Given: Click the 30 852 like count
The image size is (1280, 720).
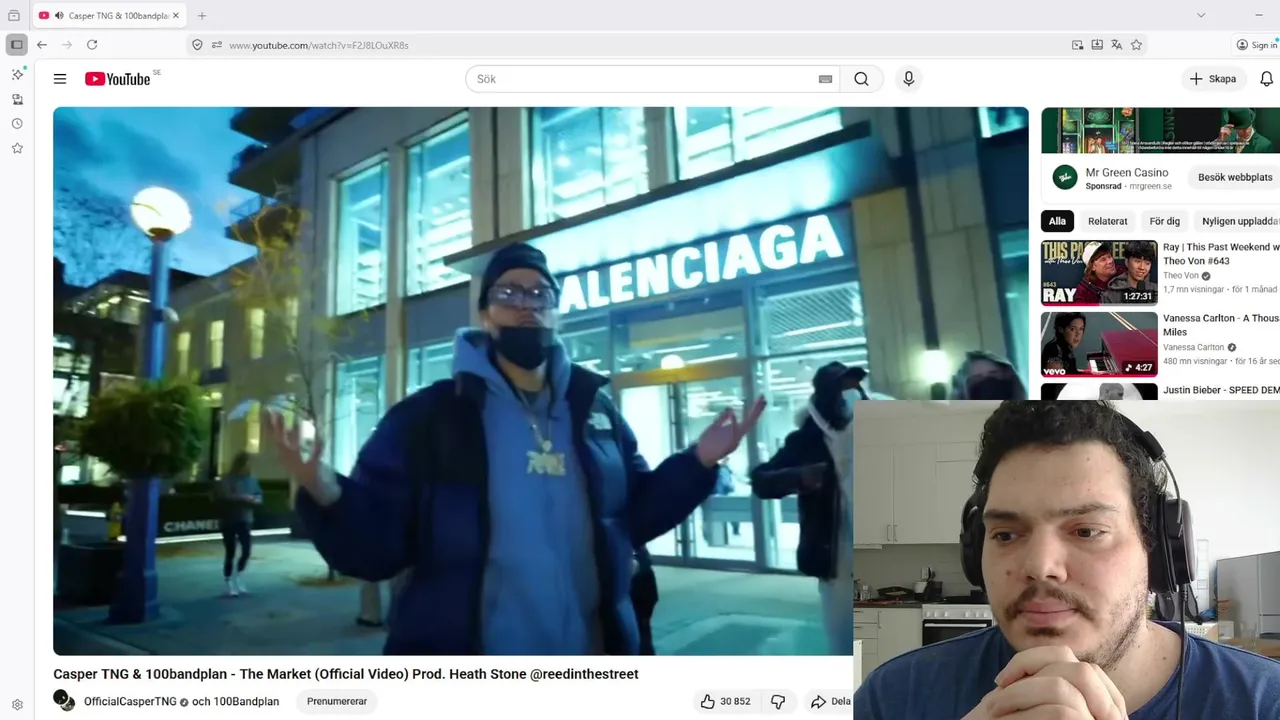Looking at the screenshot, I should coord(735,702).
